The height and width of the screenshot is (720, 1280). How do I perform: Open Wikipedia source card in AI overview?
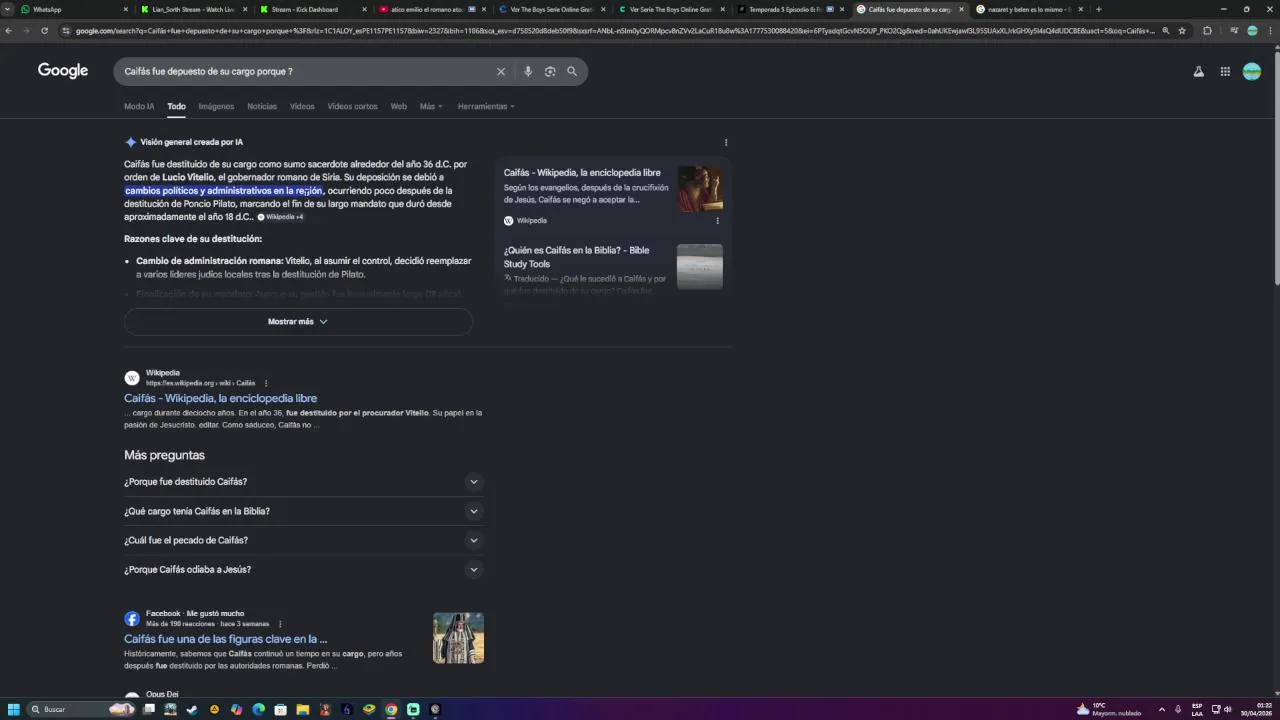pyautogui.click(x=613, y=195)
